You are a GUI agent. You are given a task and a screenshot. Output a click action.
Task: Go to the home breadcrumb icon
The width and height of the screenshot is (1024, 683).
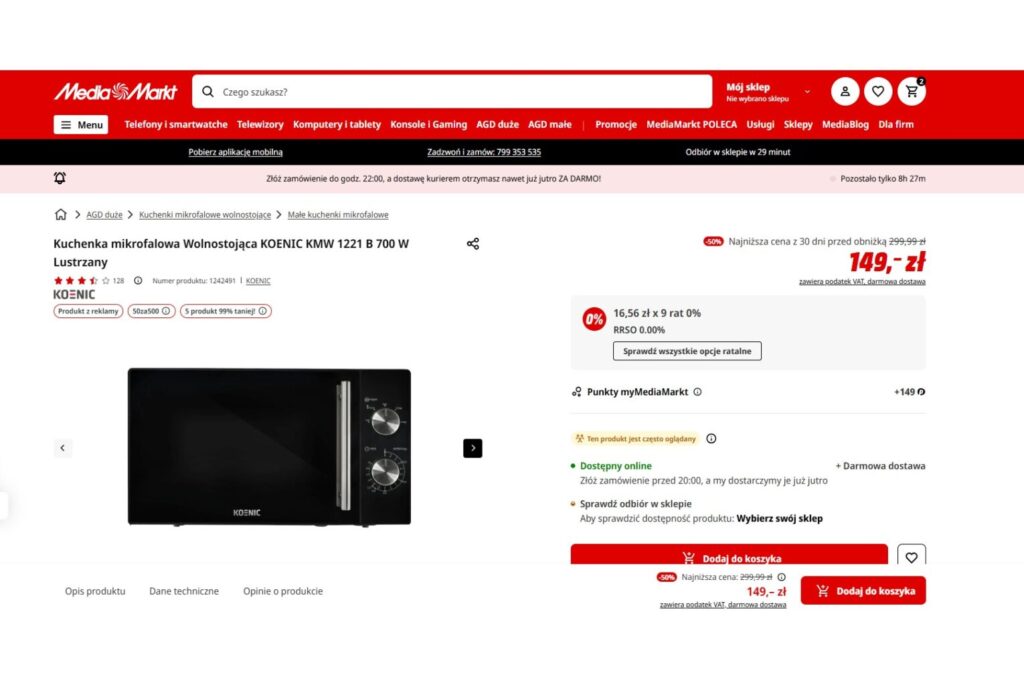pos(61,214)
